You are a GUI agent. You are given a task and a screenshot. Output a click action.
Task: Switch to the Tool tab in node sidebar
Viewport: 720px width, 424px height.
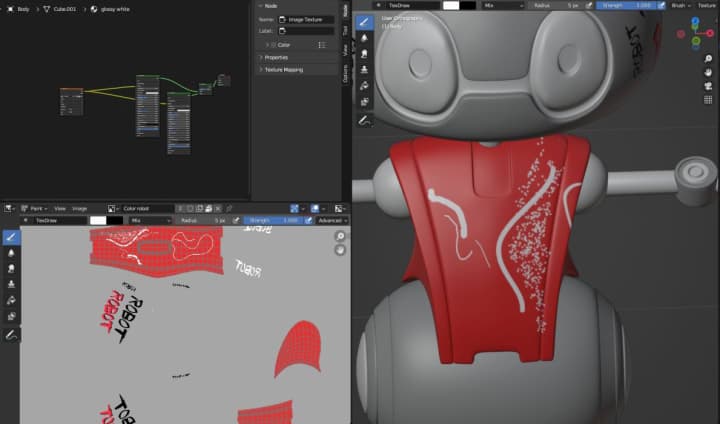click(346, 30)
